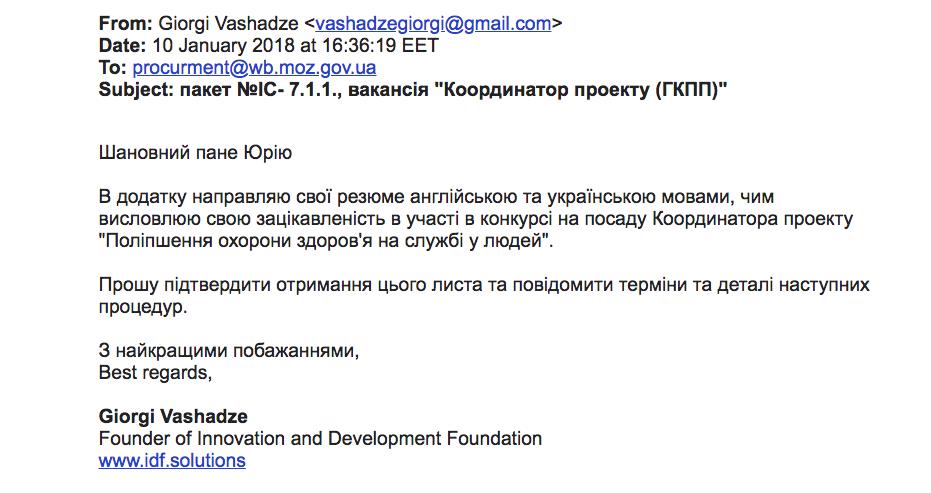Click the "Best regards," closing line
This screenshot has height=493, width=931.
coord(155,374)
